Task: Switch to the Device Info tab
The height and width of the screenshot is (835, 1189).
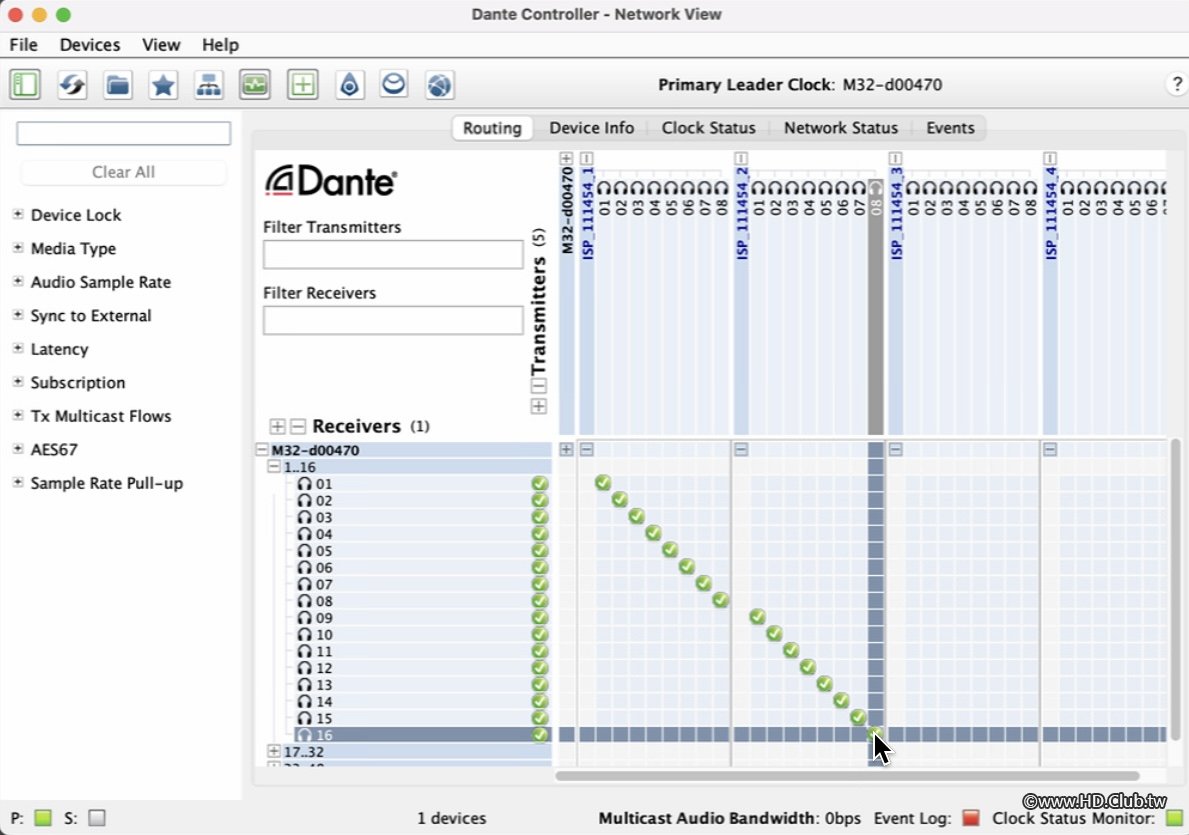Action: pyautogui.click(x=591, y=127)
